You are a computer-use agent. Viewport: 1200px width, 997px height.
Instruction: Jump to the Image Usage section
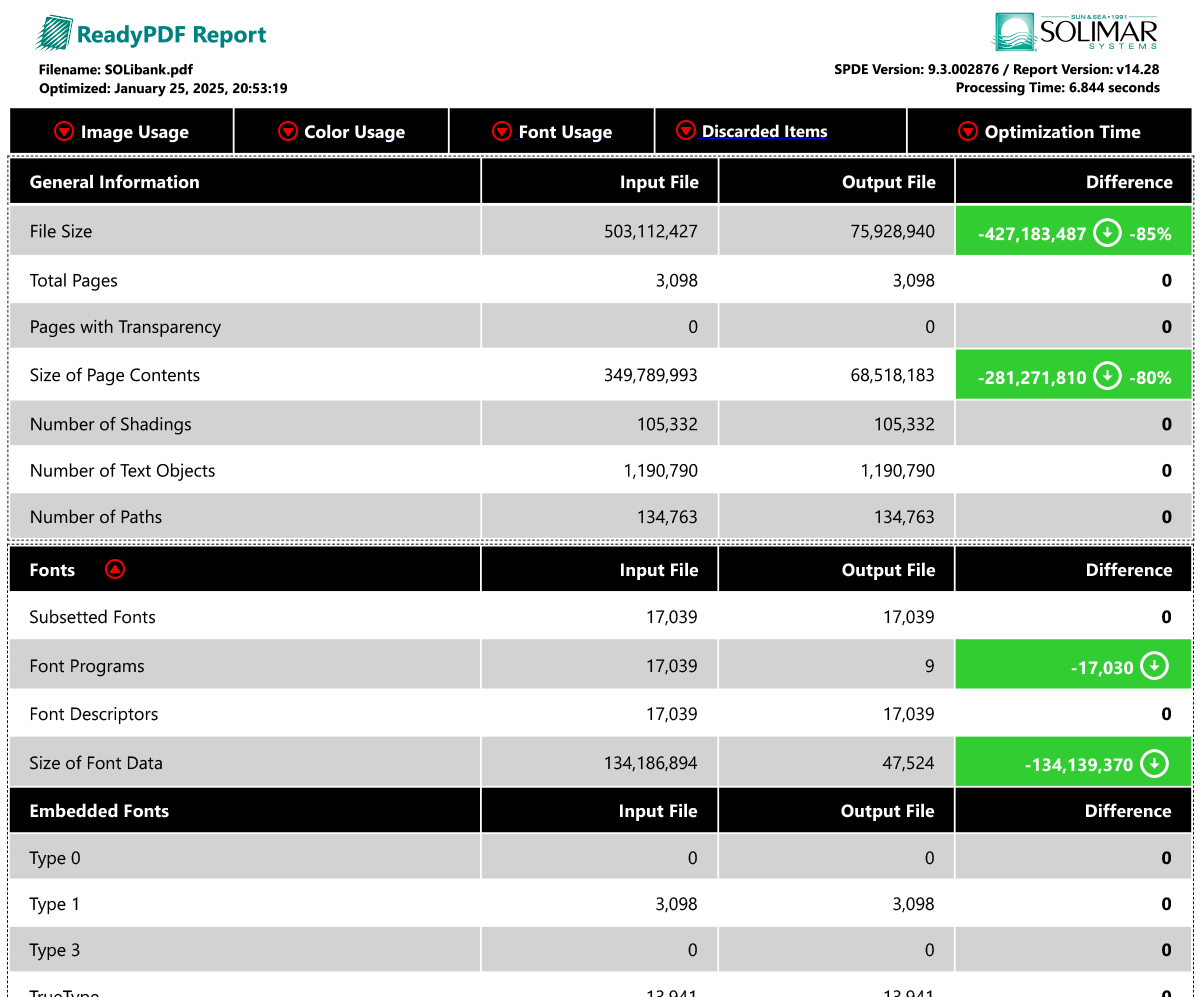click(134, 132)
